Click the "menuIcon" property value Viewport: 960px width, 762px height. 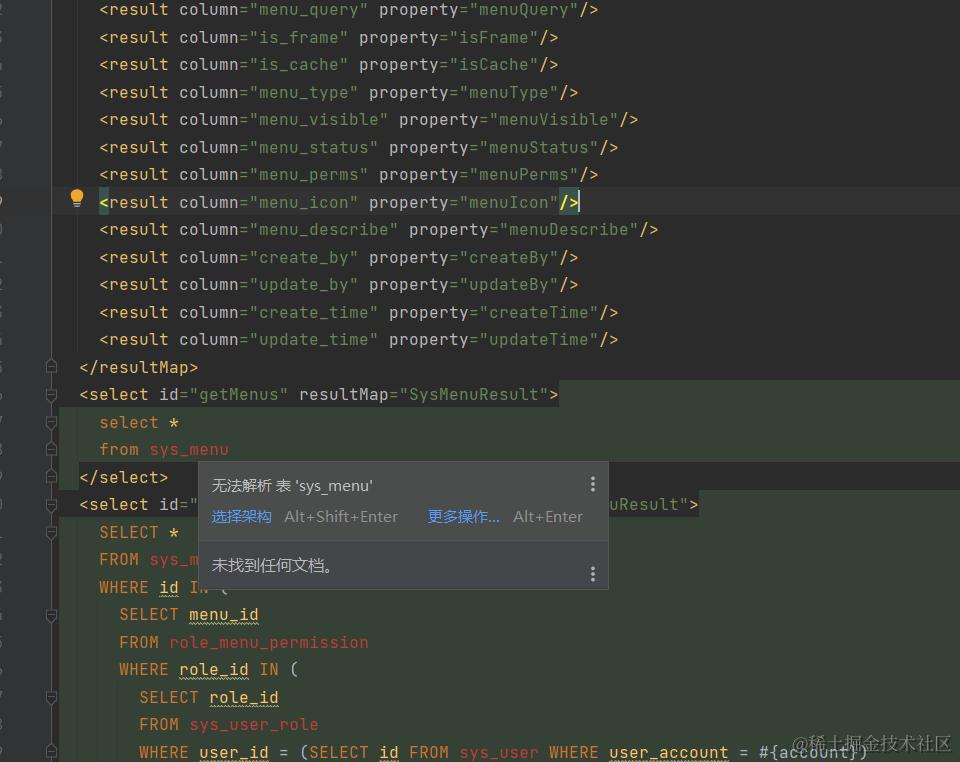(x=509, y=203)
